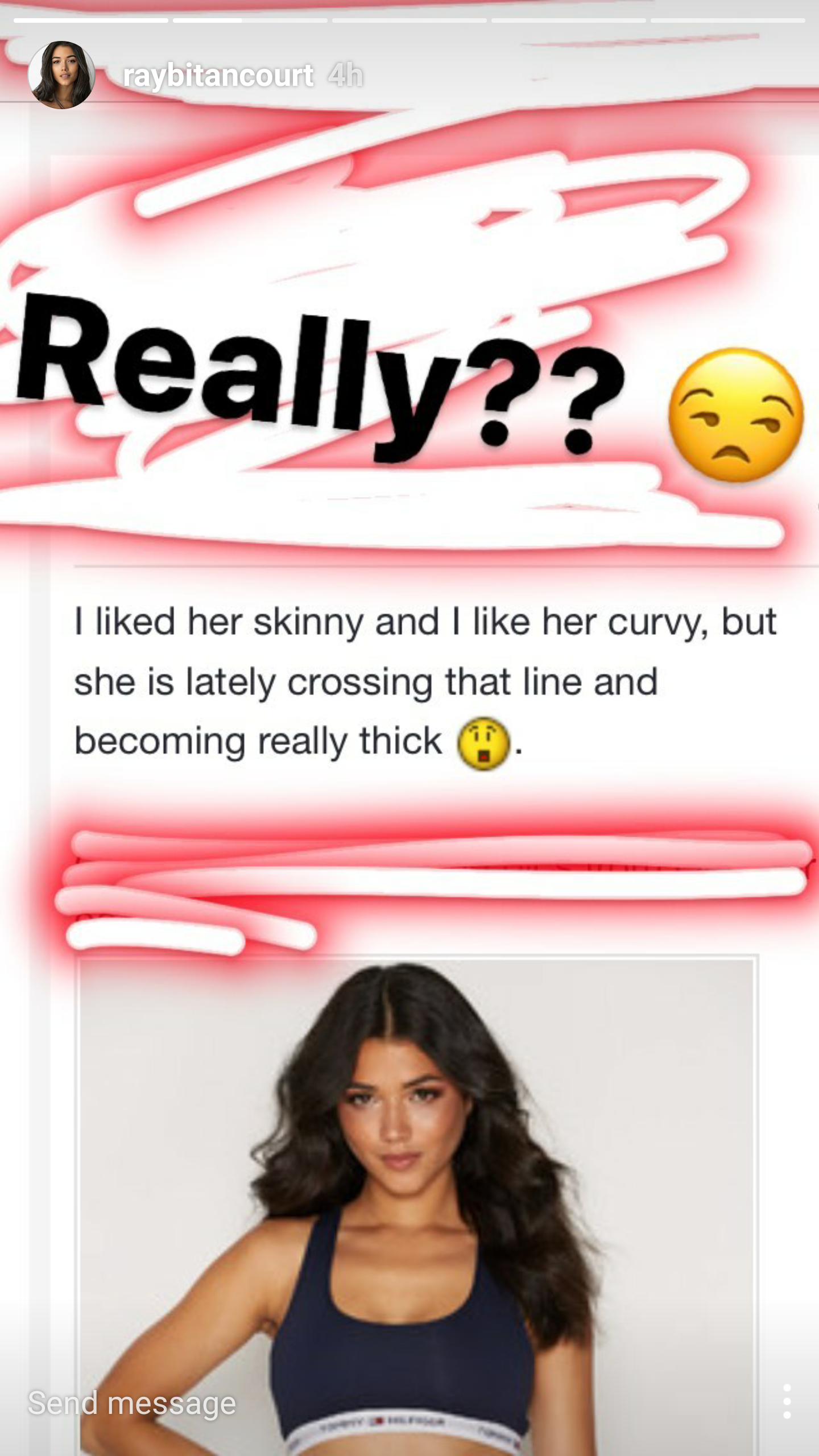Image resolution: width=819 pixels, height=1456 pixels.
Task: Tap the raybitancourt username link
Action: (218, 76)
